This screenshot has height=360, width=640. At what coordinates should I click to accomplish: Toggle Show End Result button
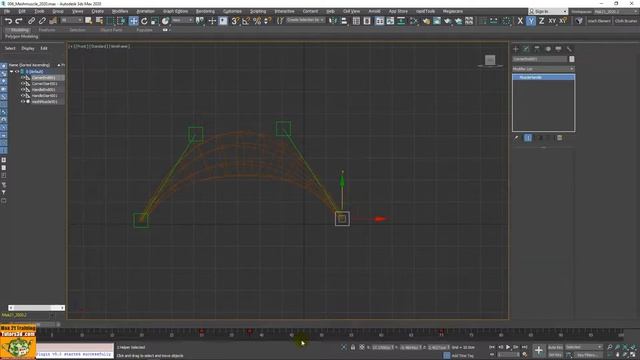coord(528,138)
